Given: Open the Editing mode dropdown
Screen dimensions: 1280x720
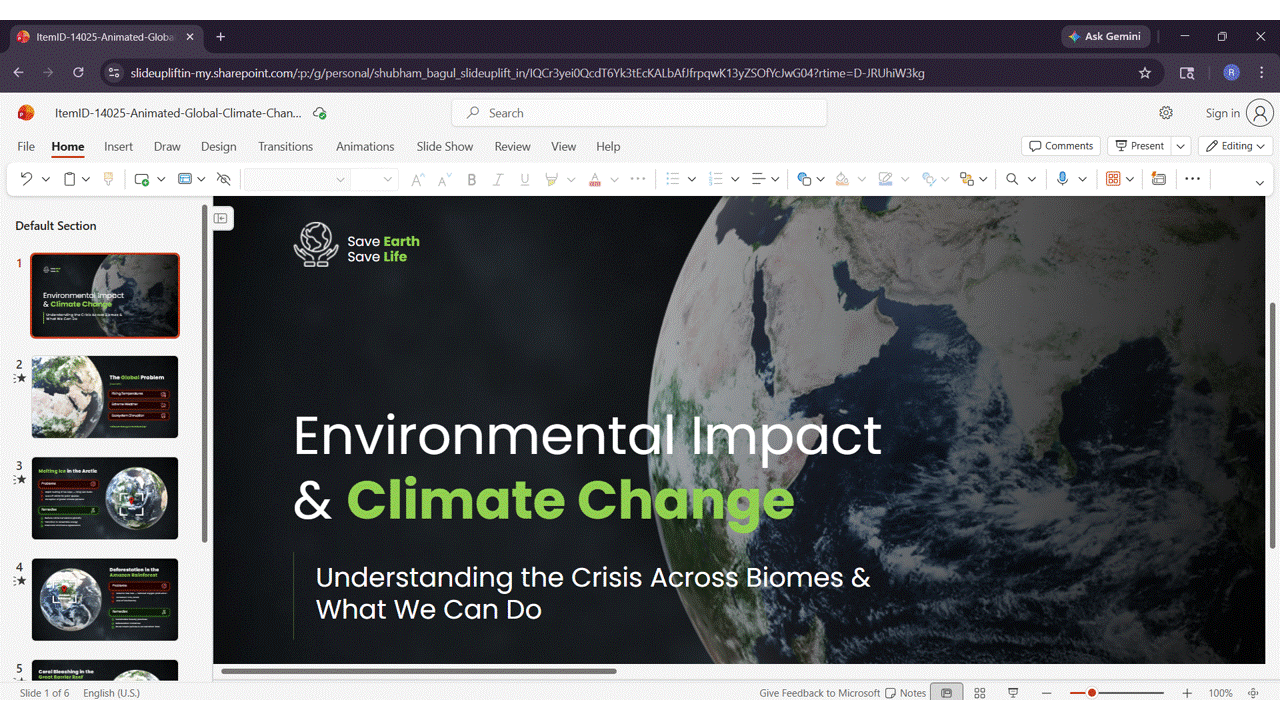Looking at the screenshot, I should 1235,146.
